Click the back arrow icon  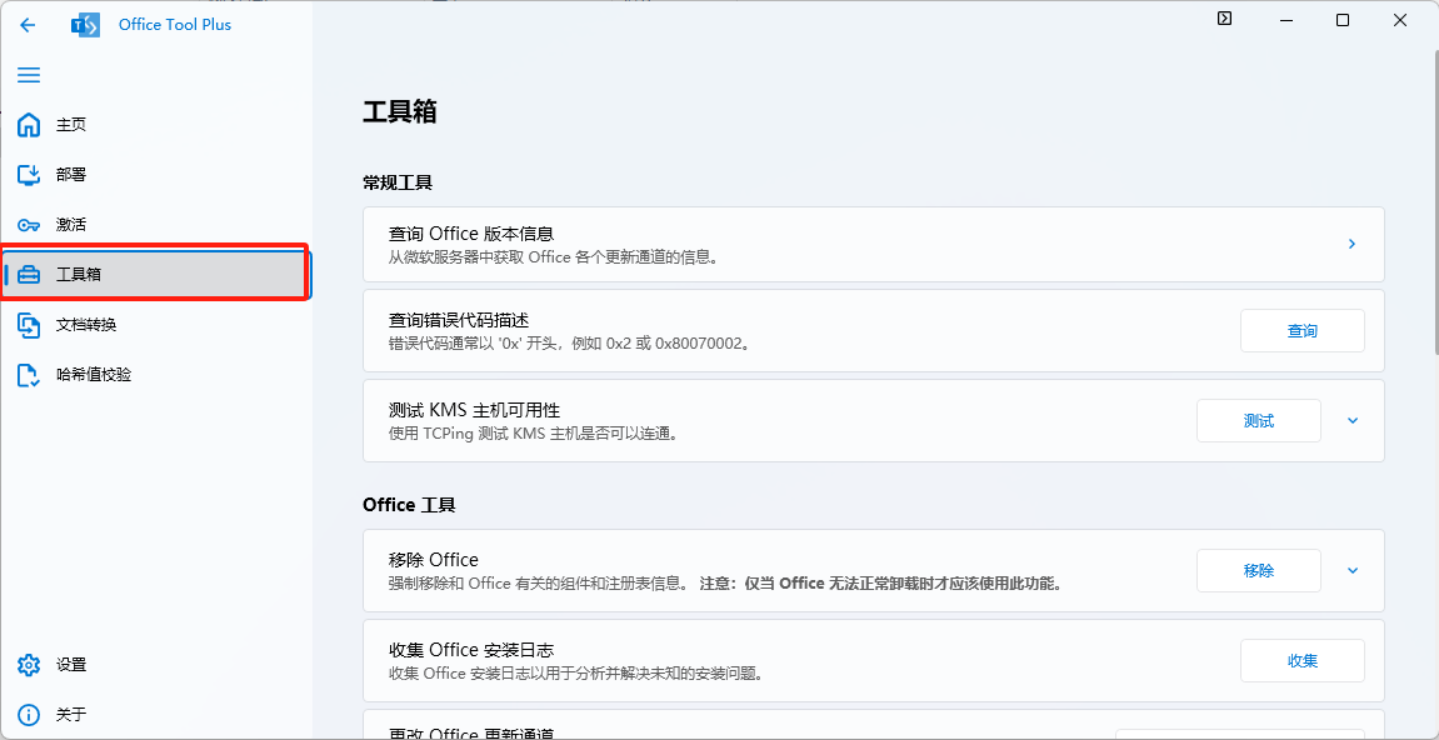28,25
